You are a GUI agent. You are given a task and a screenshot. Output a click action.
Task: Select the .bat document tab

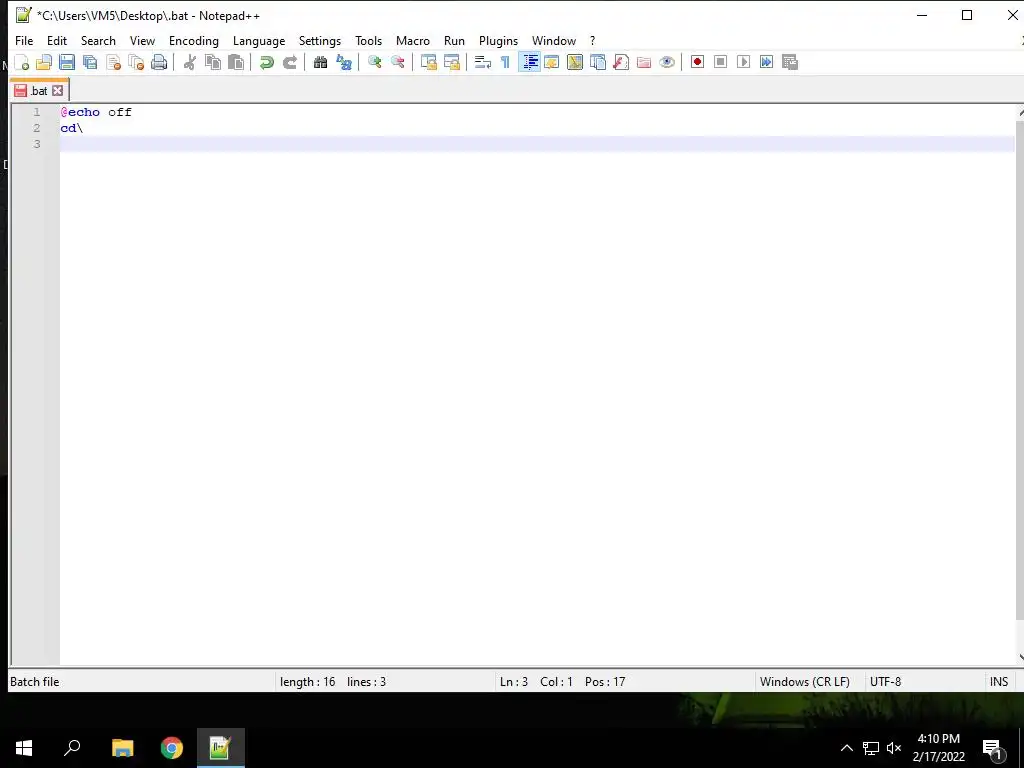[39, 91]
